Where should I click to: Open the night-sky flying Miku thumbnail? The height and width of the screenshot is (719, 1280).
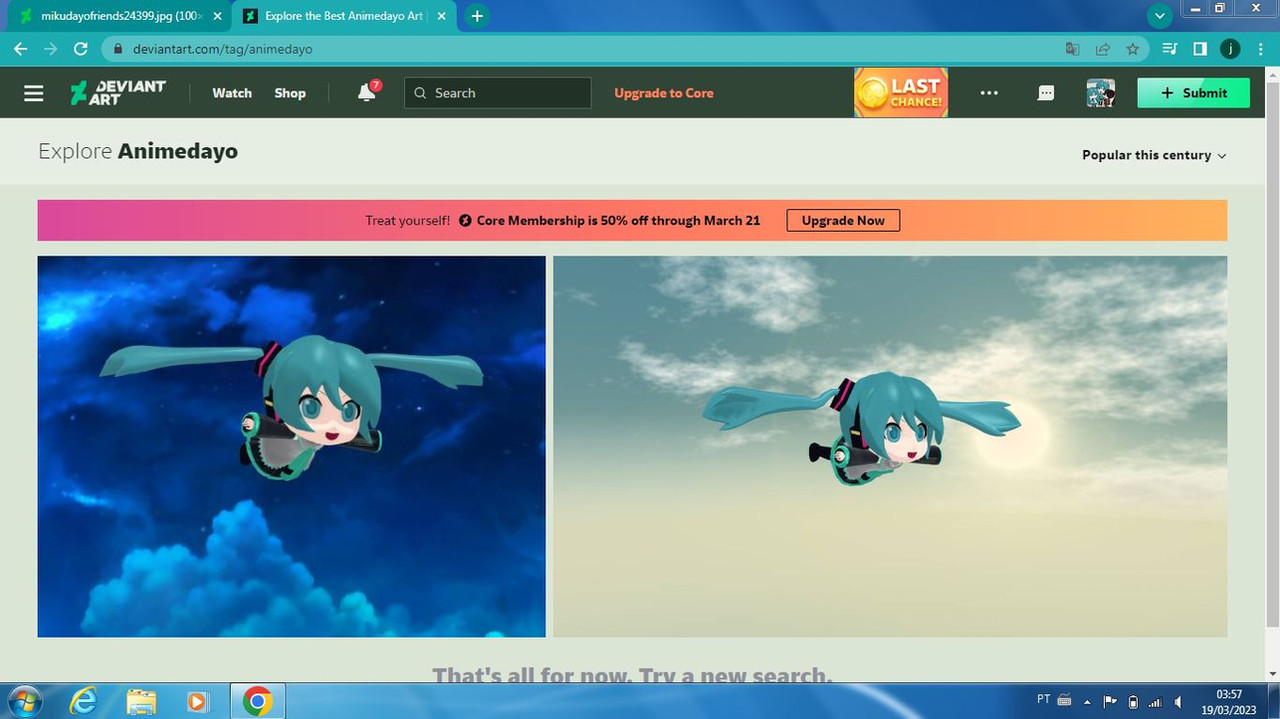coord(292,446)
